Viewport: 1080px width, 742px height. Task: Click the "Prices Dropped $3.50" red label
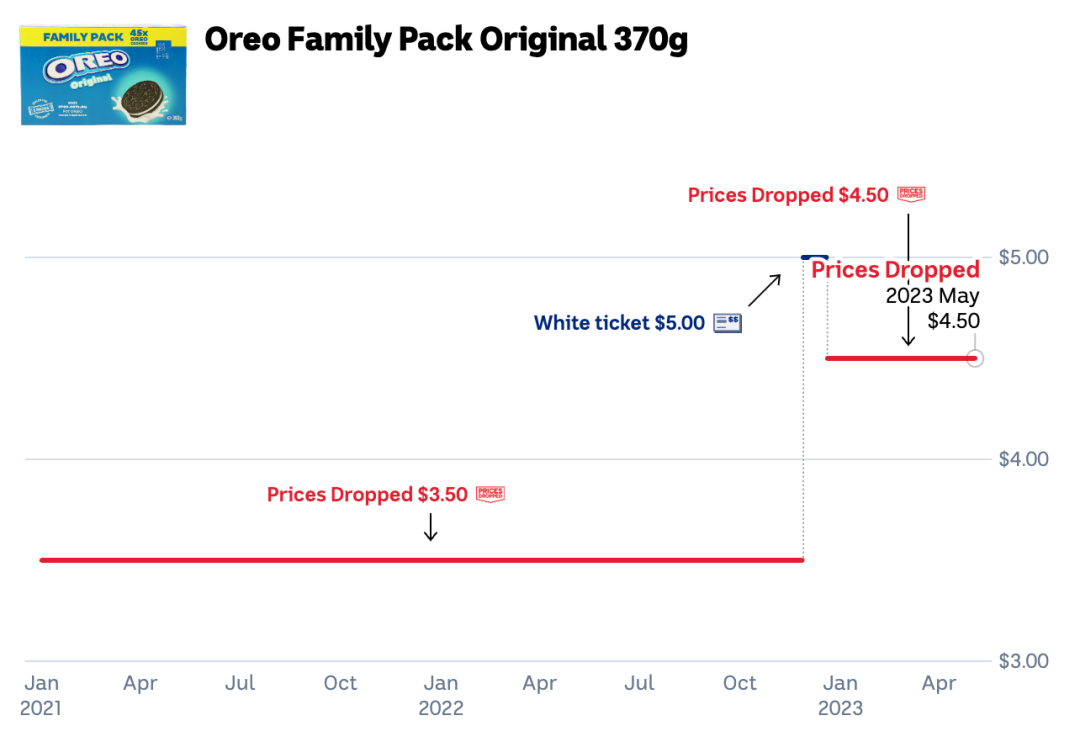coord(367,495)
